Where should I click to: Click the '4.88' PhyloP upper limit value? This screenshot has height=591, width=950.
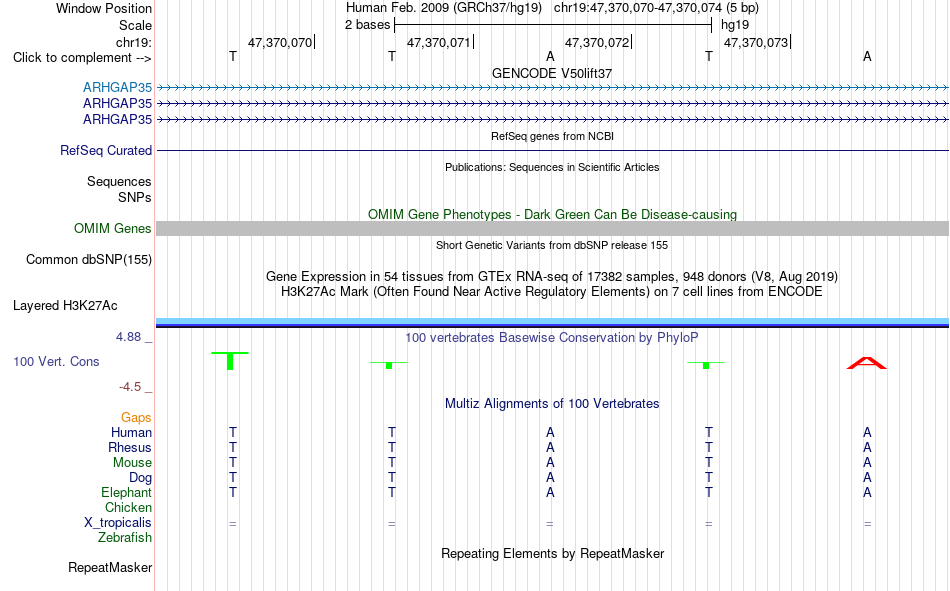click(x=128, y=336)
